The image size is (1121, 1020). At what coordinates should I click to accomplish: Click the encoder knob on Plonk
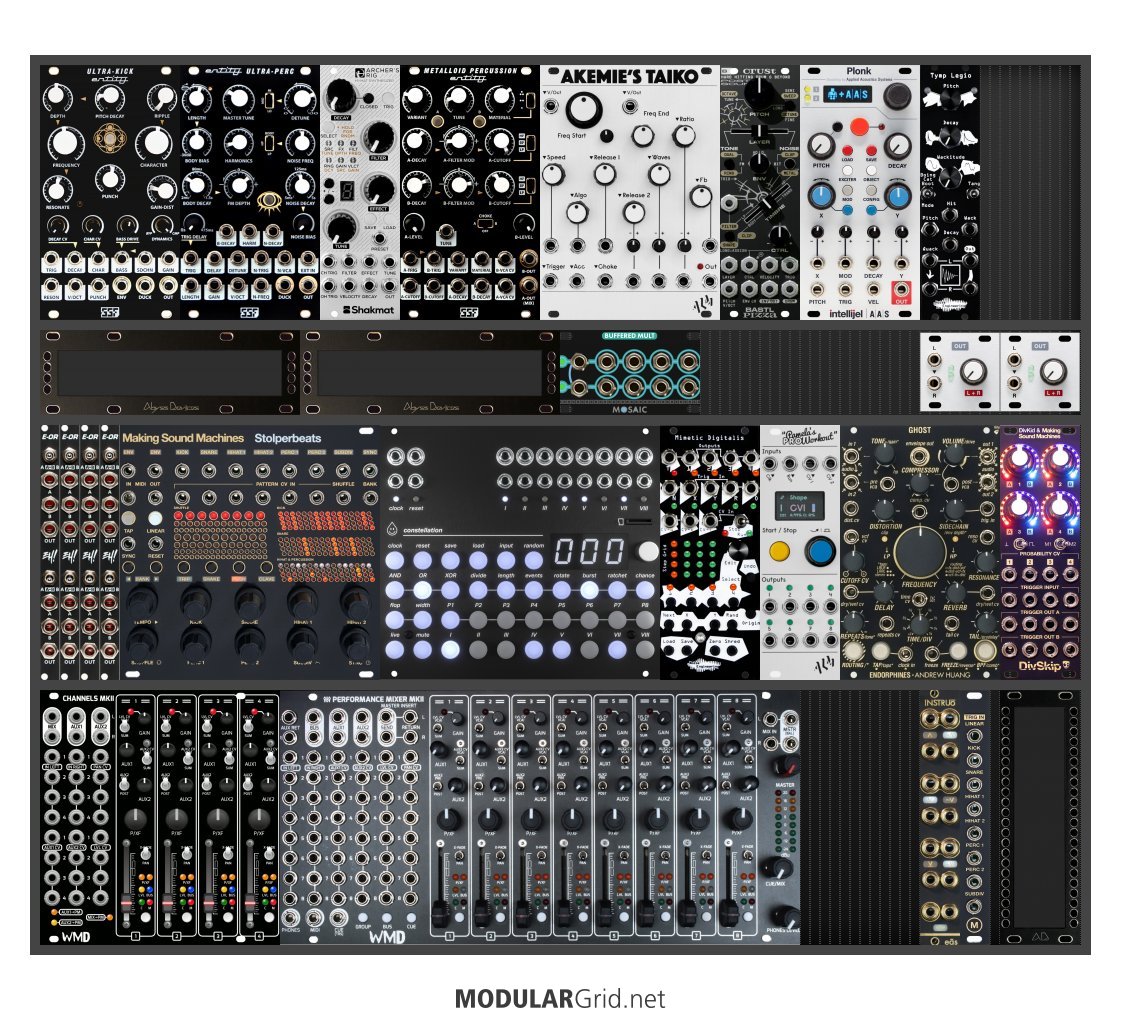click(x=897, y=96)
